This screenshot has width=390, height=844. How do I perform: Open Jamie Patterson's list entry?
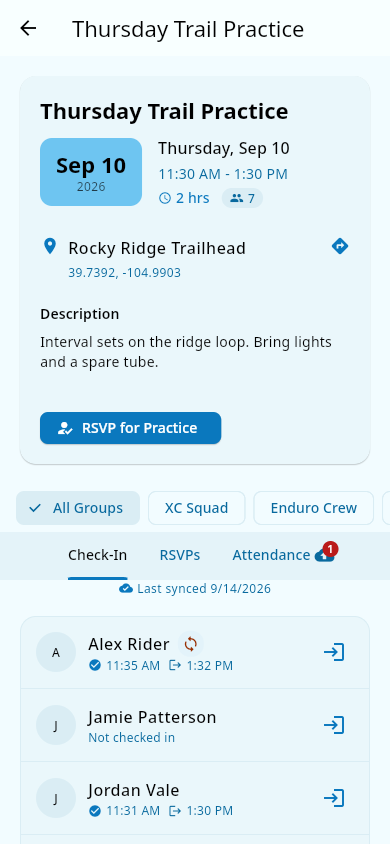195,725
